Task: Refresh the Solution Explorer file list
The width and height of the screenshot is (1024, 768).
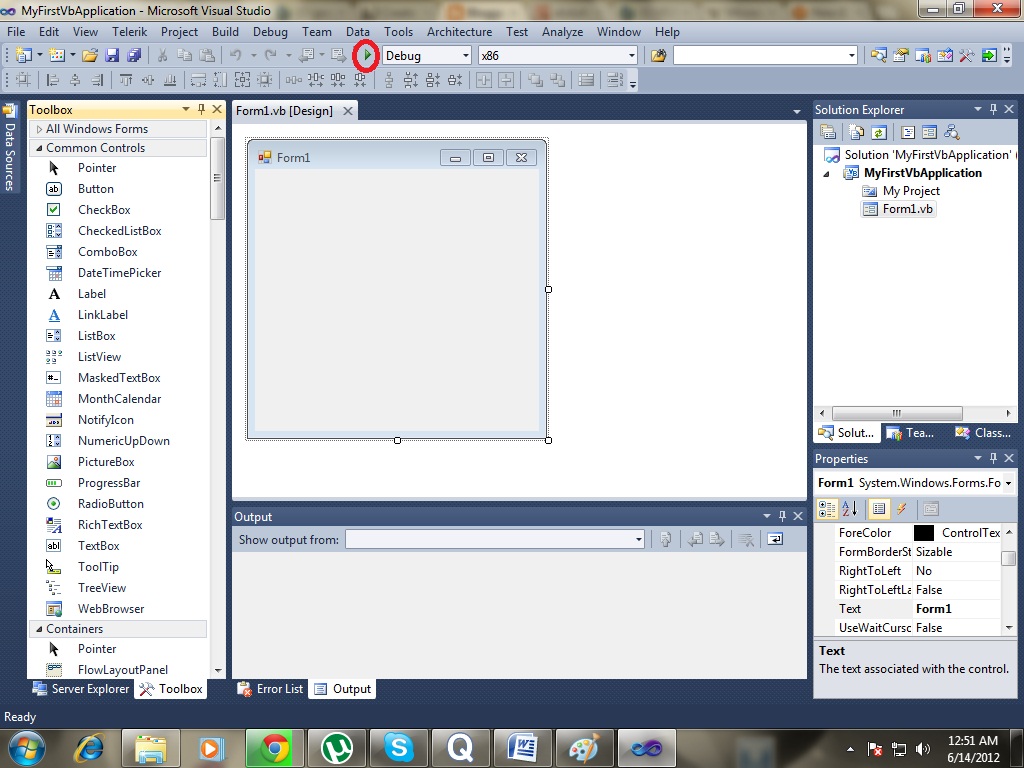Action: [x=877, y=132]
